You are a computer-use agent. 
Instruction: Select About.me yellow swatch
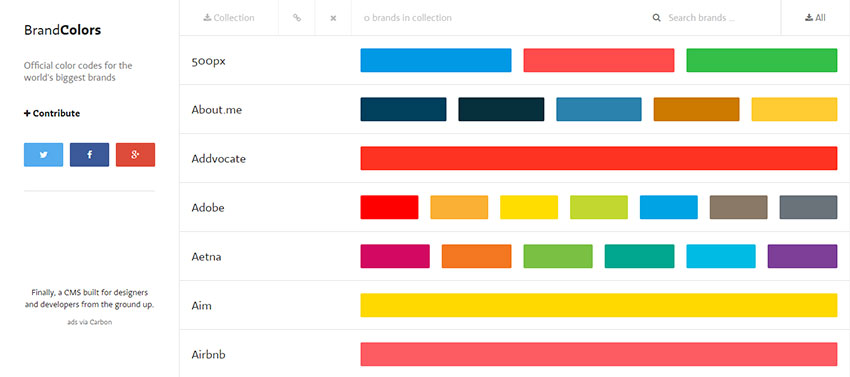point(794,110)
